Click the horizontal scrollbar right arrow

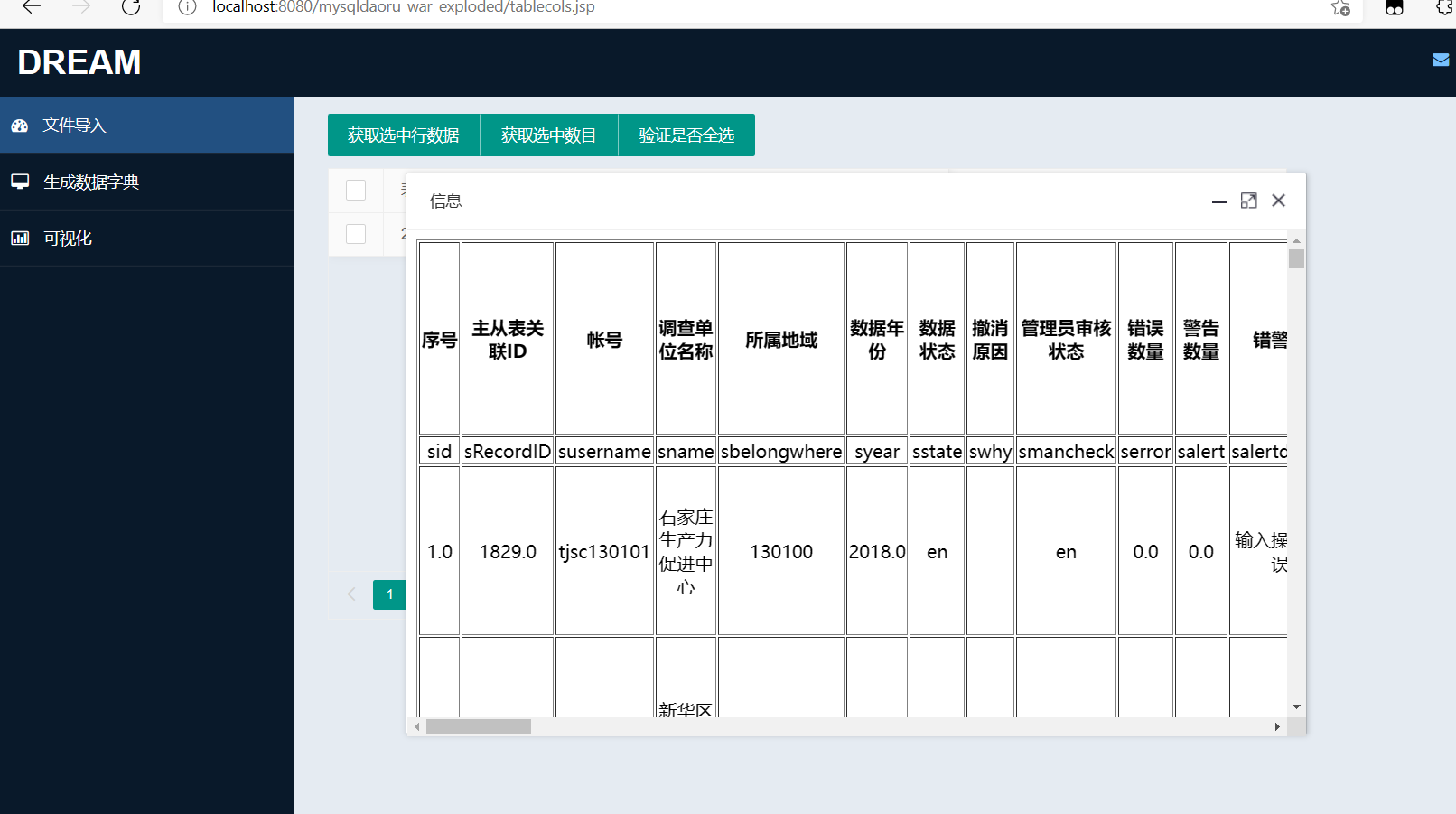(x=1277, y=727)
